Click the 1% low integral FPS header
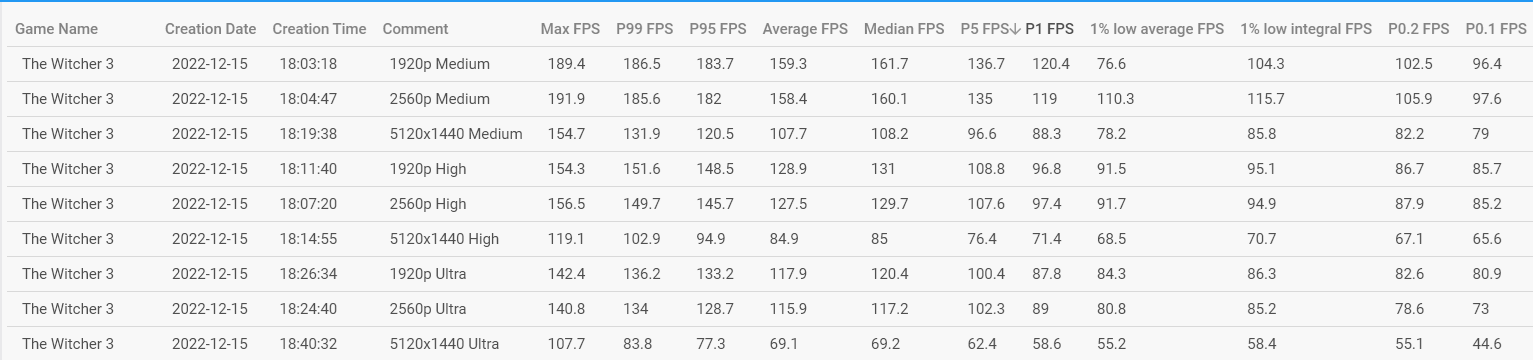 tap(1306, 29)
